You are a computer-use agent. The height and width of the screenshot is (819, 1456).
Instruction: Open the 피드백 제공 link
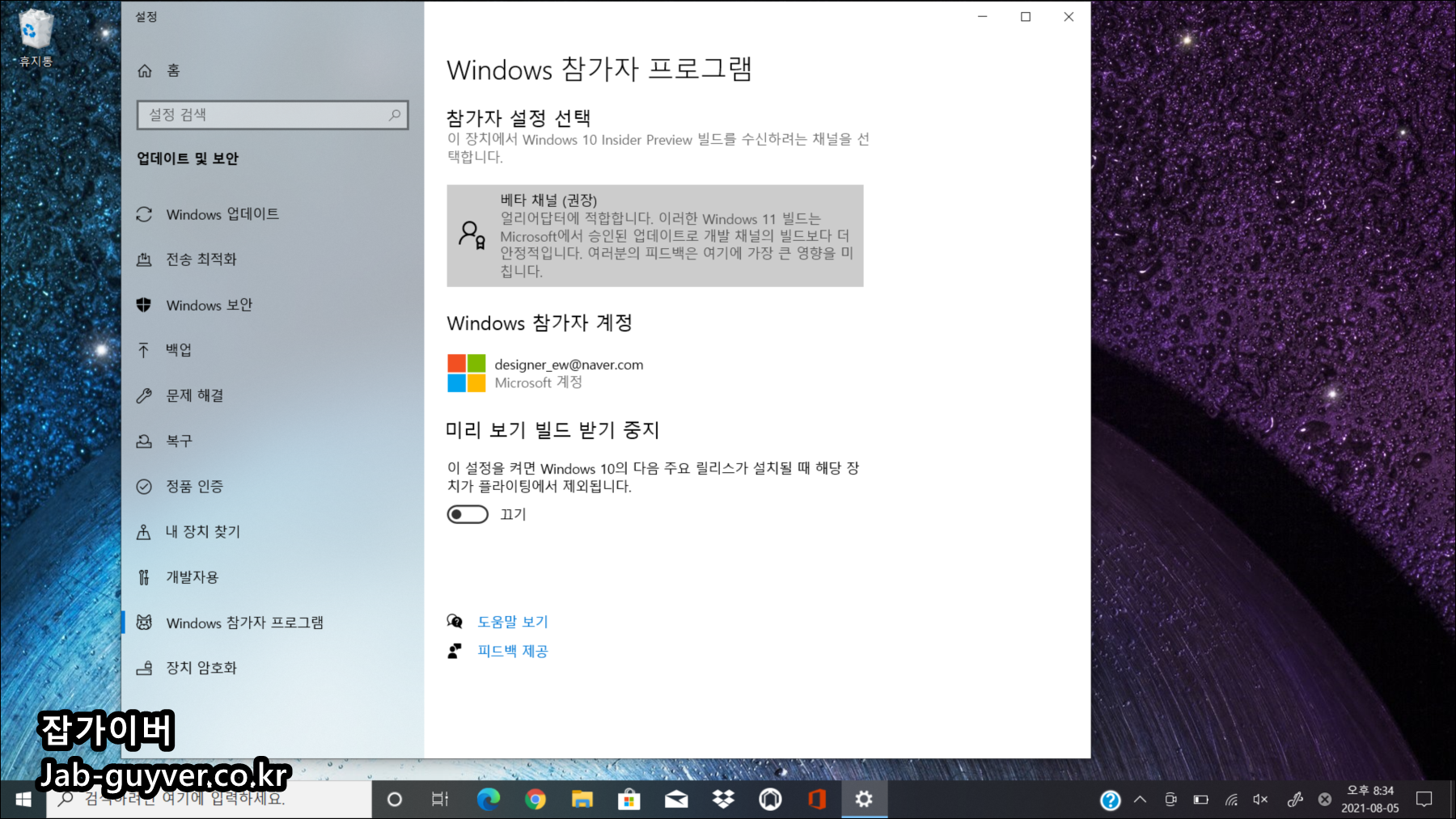[x=513, y=651]
